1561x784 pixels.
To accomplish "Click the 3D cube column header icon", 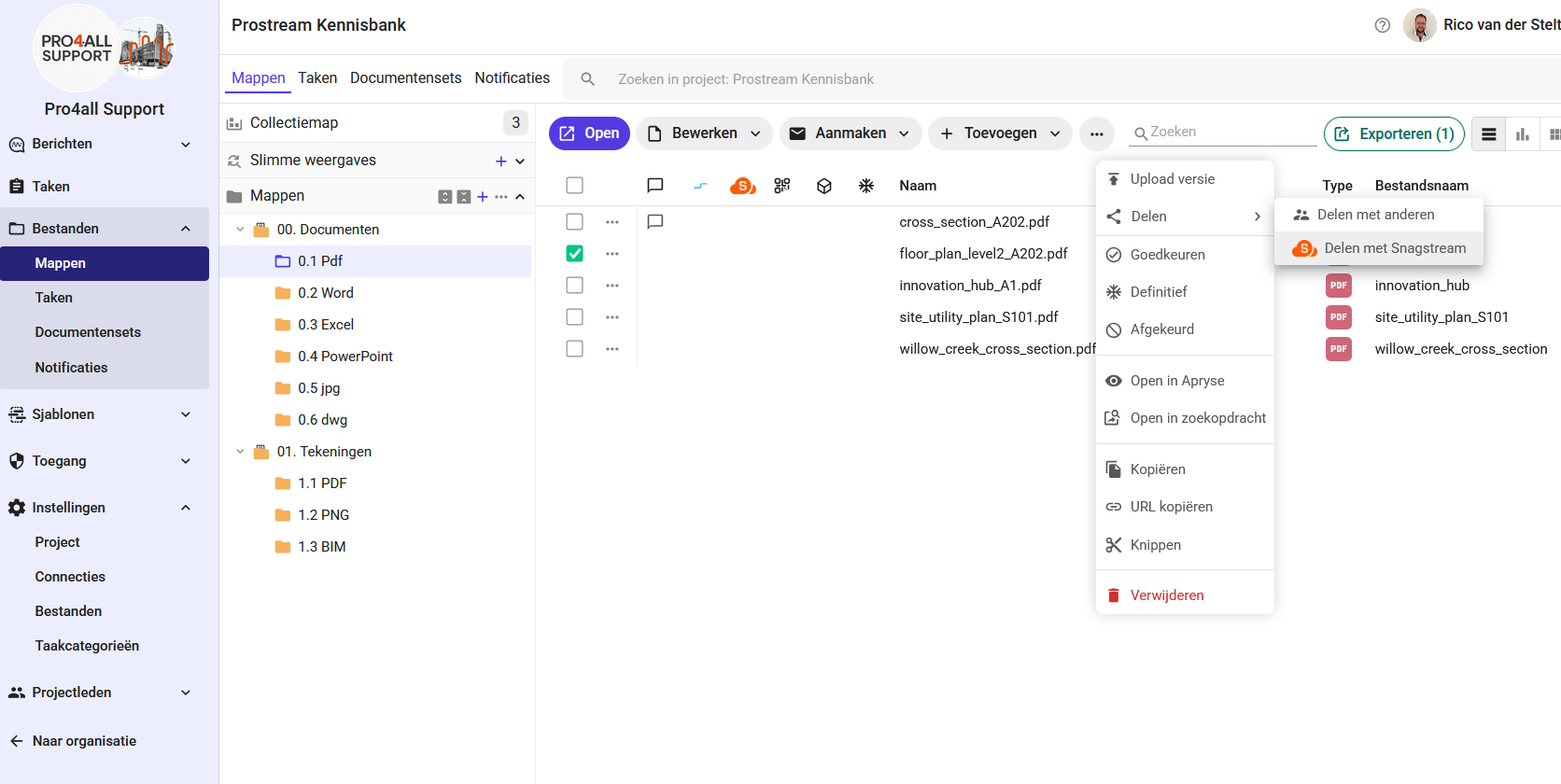I will click(x=824, y=186).
